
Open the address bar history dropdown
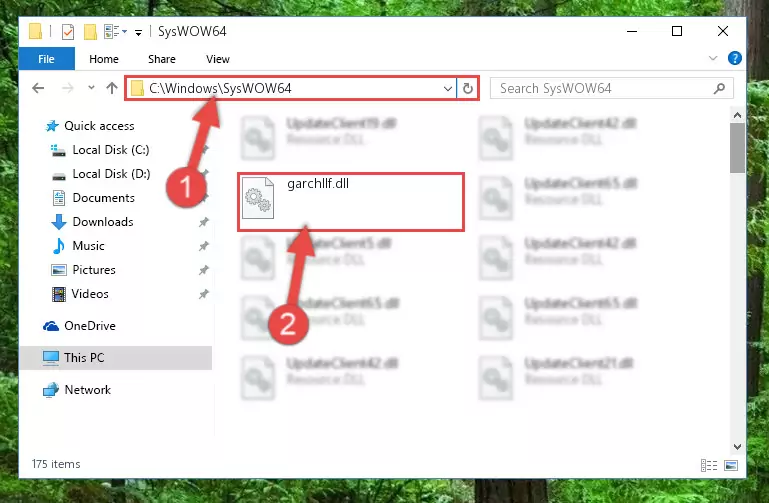(447, 89)
